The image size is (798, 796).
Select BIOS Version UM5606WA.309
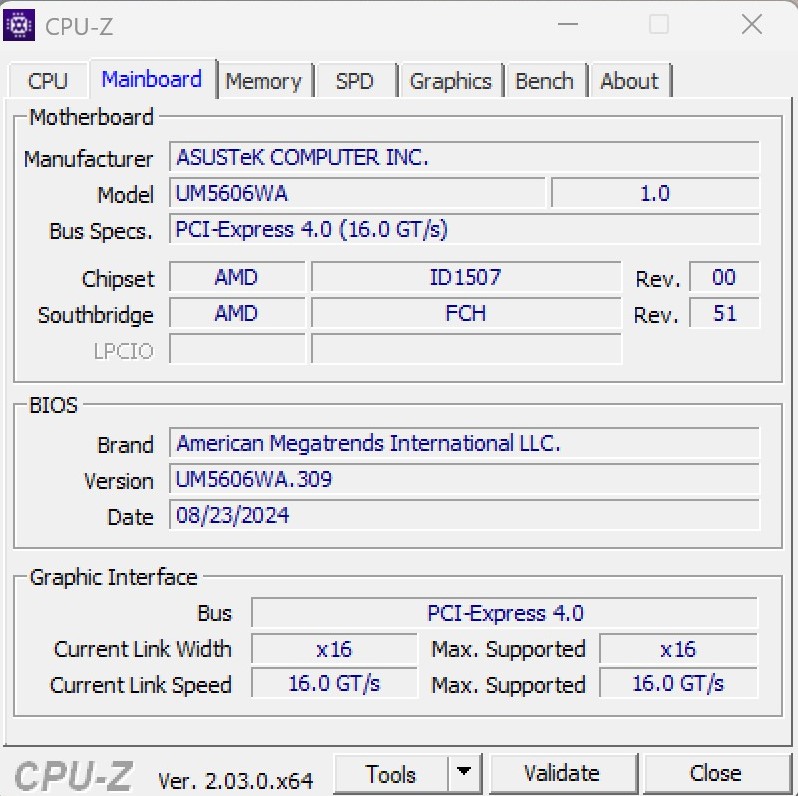click(x=464, y=479)
